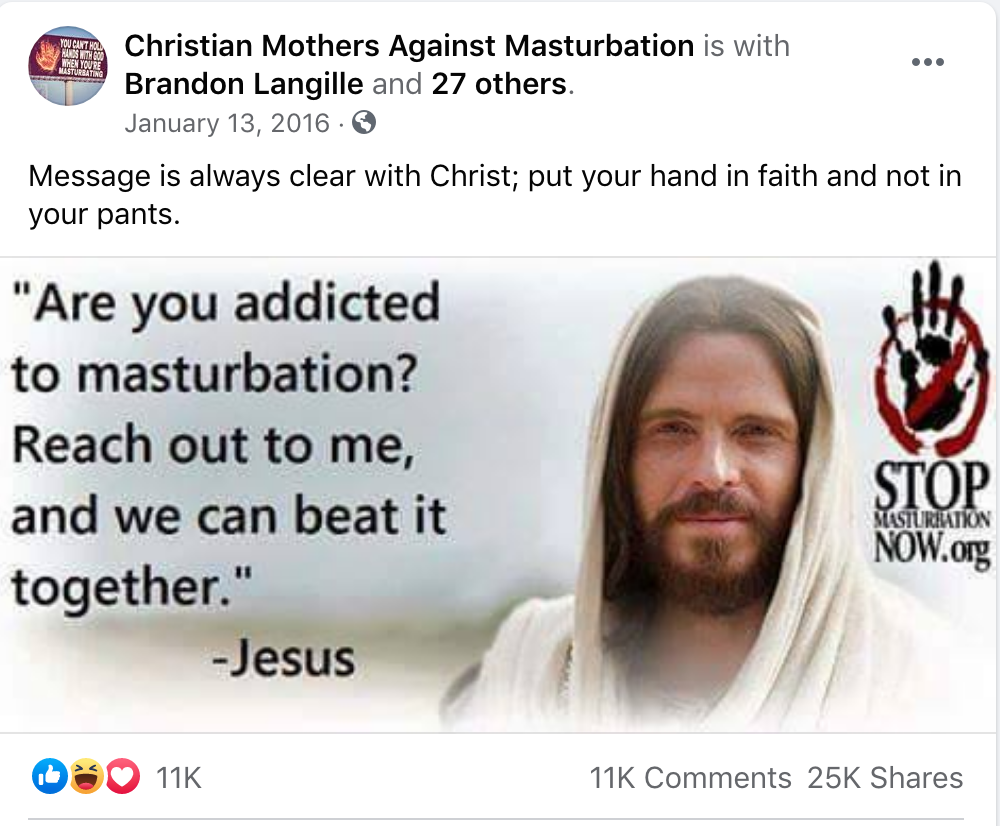Open the 11K Comments section

click(x=690, y=778)
